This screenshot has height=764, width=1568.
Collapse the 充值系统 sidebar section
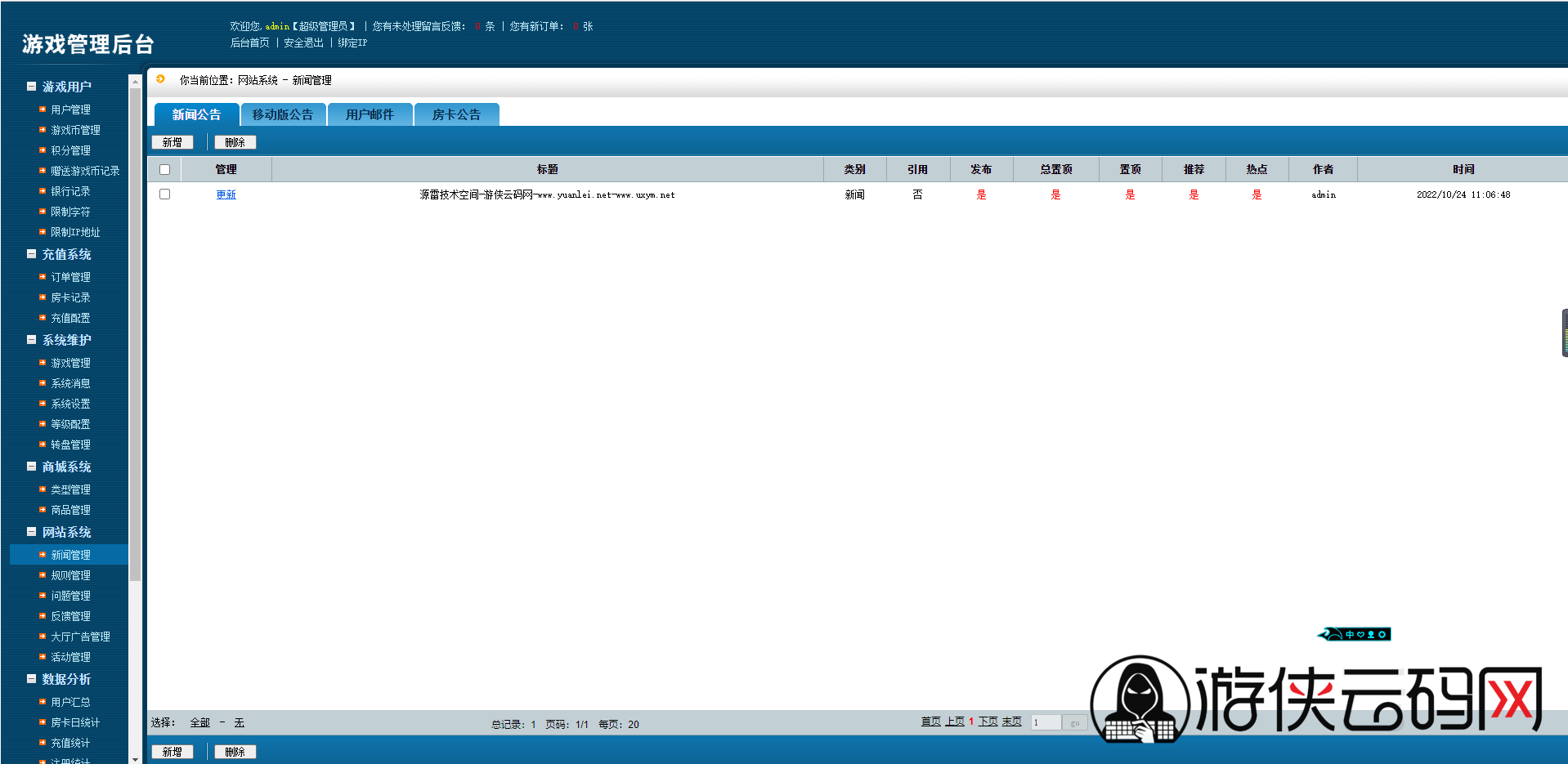pos(31,254)
